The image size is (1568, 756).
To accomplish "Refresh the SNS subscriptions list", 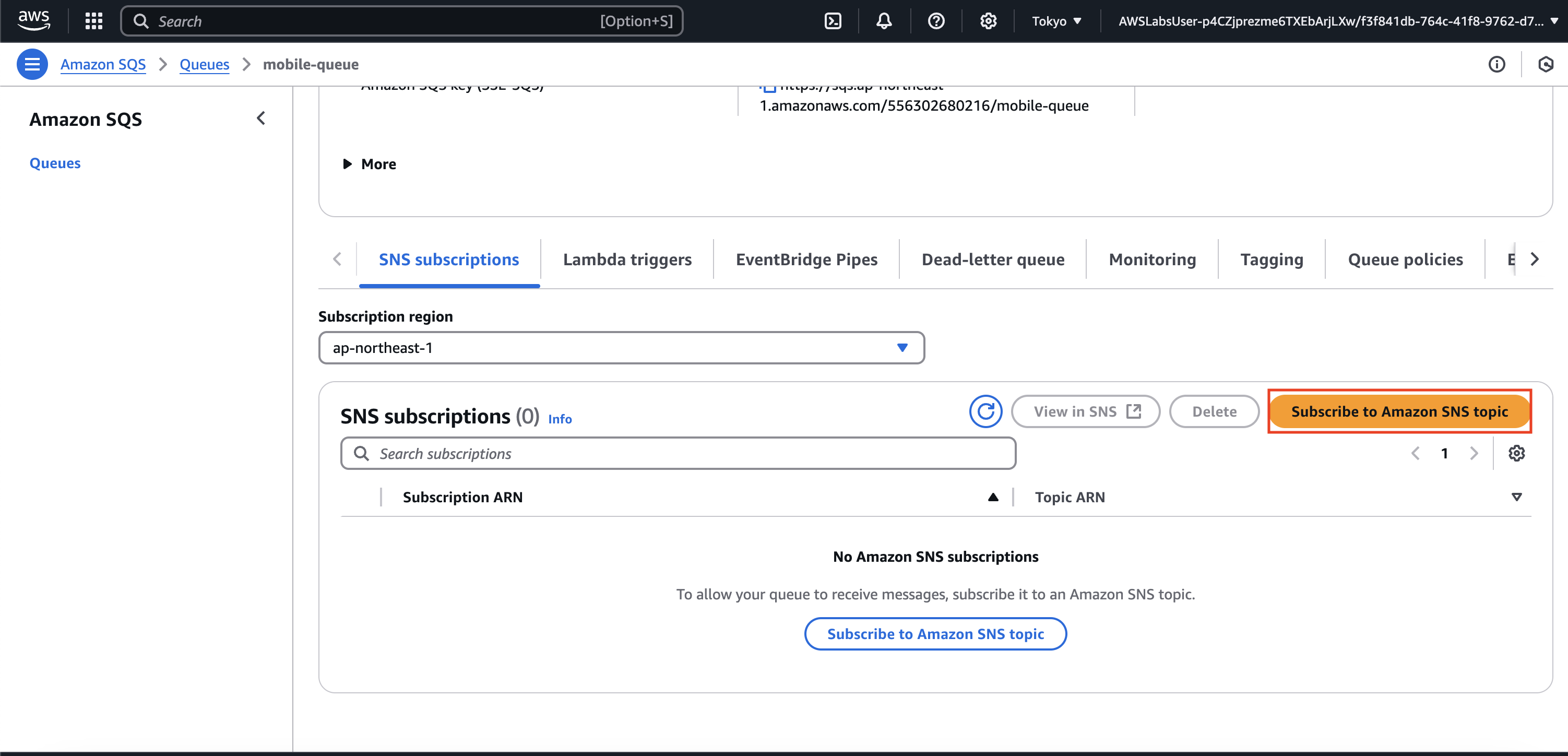I will 985,411.
